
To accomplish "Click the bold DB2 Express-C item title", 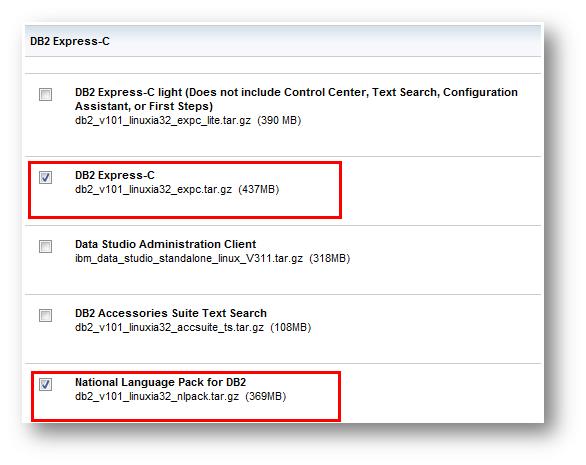I will click(x=115, y=175).
